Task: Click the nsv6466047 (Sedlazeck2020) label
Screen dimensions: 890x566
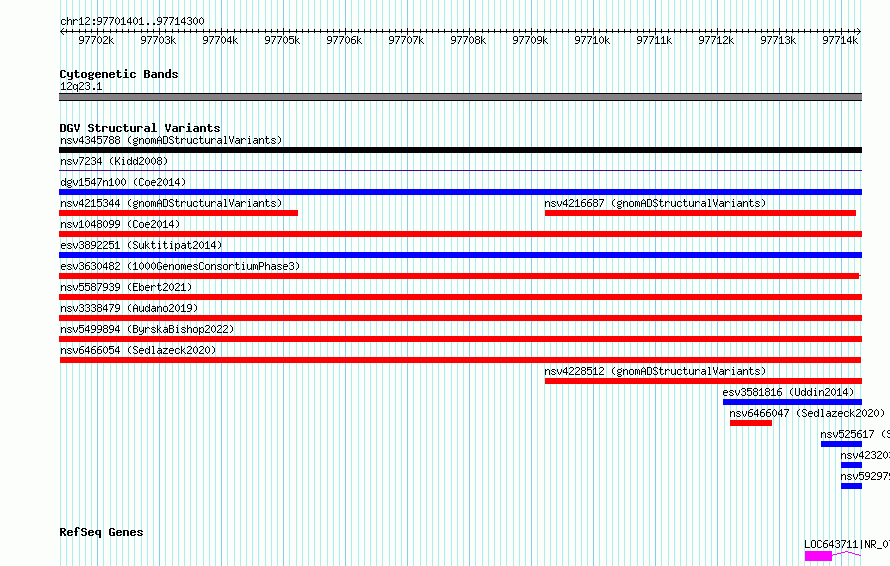Action: click(x=807, y=413)
